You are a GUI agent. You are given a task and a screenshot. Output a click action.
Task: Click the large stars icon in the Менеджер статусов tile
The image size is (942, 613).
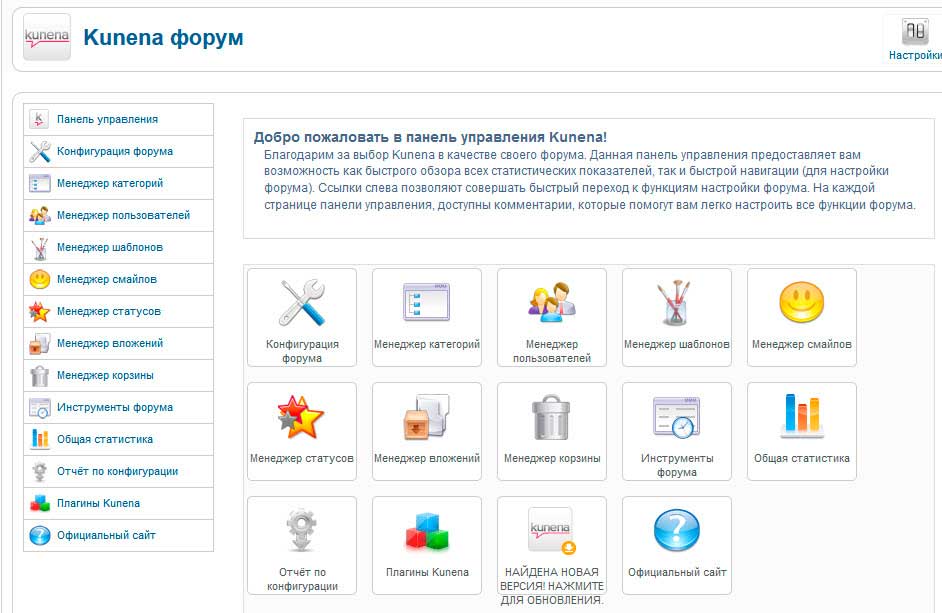click(301, 416)
